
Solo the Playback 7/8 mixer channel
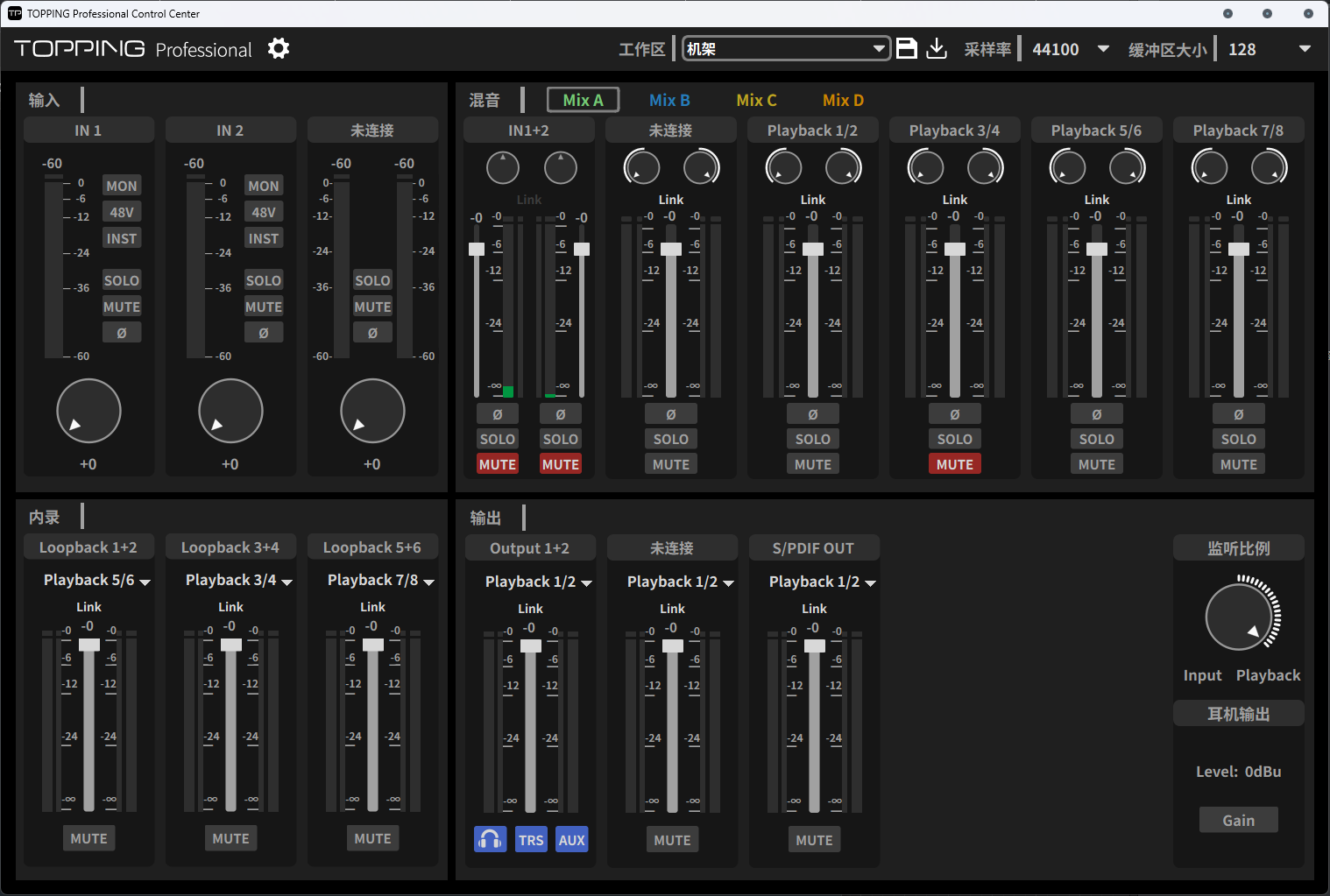coord(1238,439)
